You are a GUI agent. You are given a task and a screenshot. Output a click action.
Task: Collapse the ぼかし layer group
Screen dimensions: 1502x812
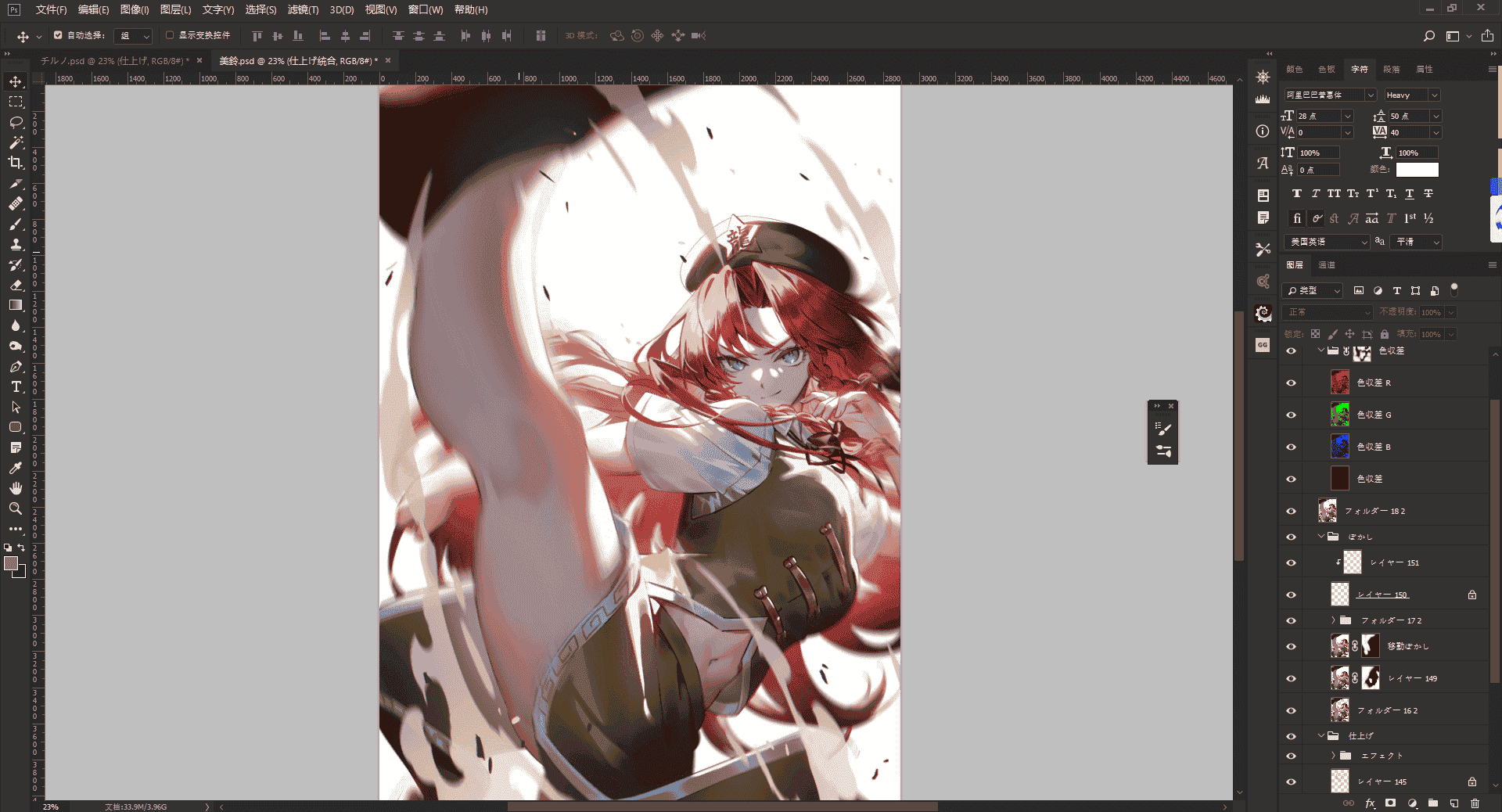click(x=1321, y=537)
